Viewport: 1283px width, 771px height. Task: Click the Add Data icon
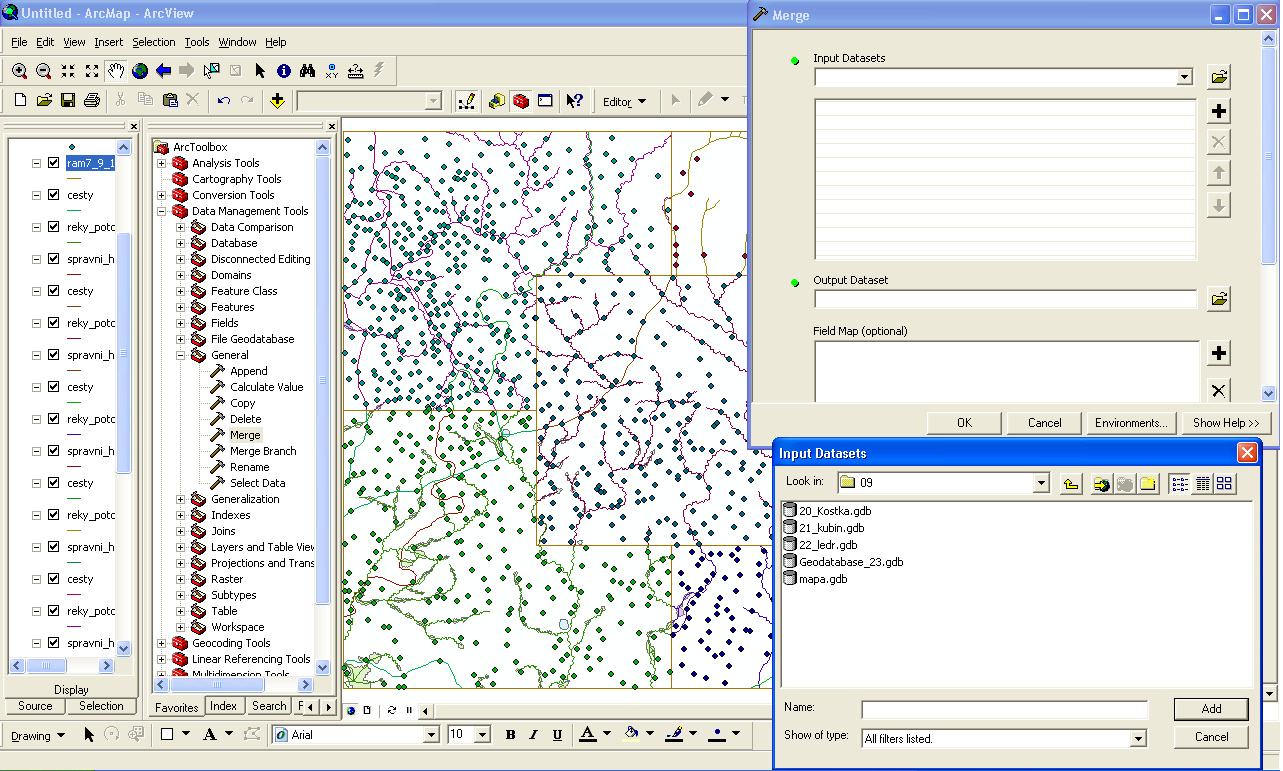[277, 101]
